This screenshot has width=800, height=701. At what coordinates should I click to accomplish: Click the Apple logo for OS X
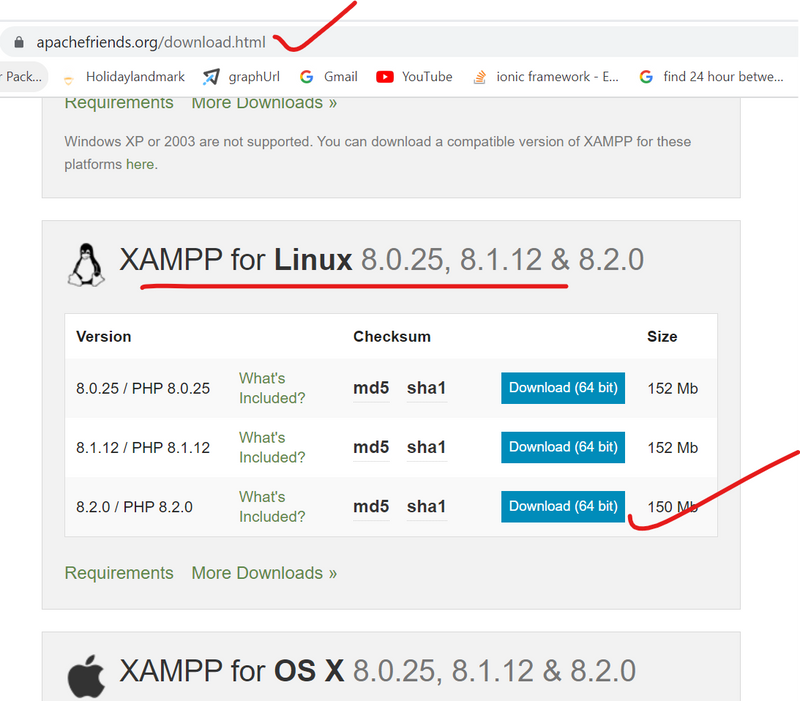(x=85, y=674)
